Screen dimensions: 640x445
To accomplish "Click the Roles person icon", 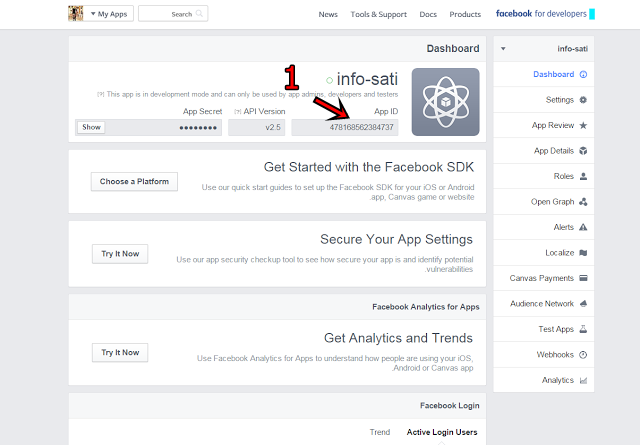I will pyautogui.click(x=583, y=177).
